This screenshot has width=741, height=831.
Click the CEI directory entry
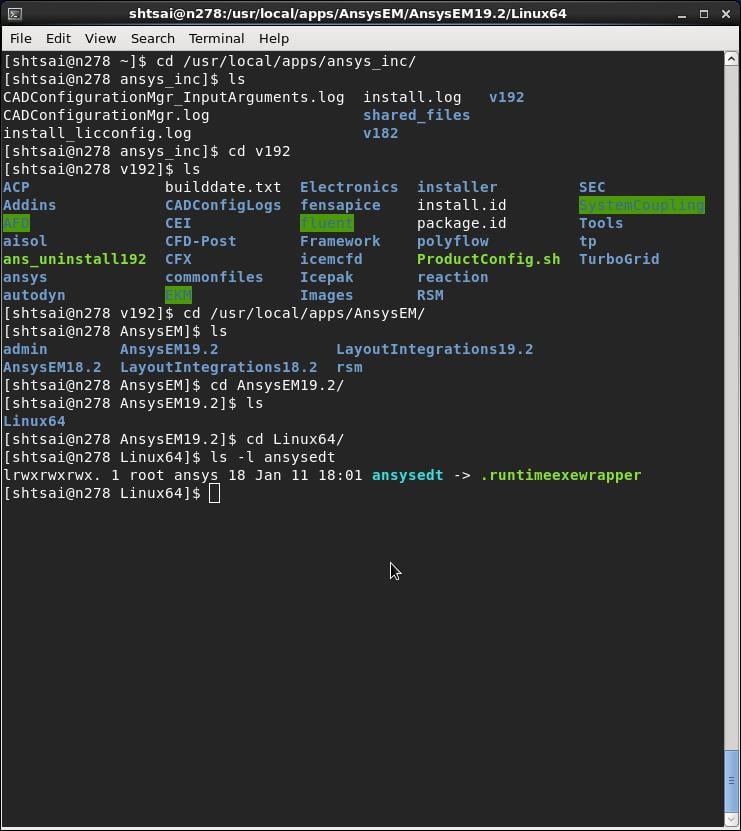coord(178,223)
